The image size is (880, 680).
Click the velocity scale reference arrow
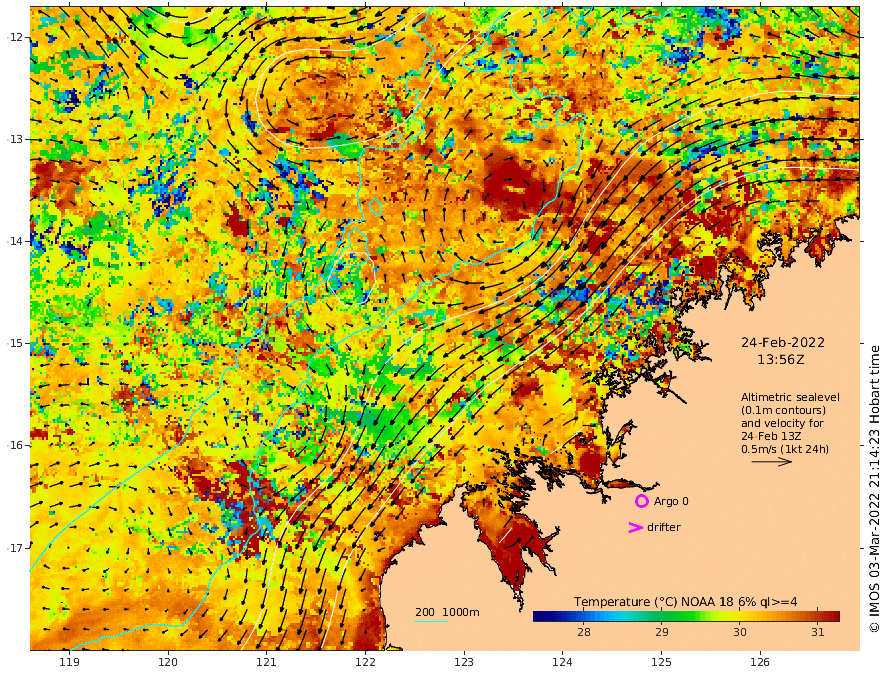(x=772, y=462)
